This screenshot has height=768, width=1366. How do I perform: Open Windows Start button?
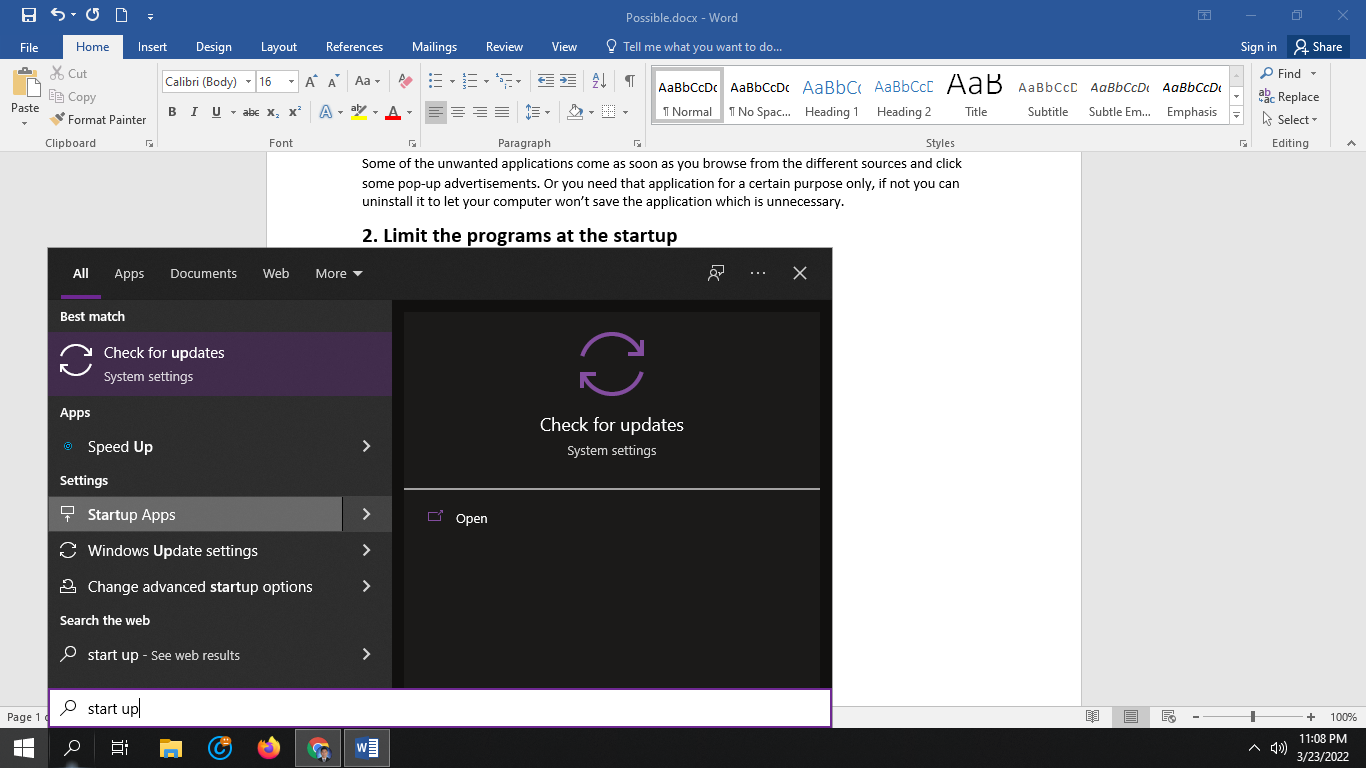(24, 747)
